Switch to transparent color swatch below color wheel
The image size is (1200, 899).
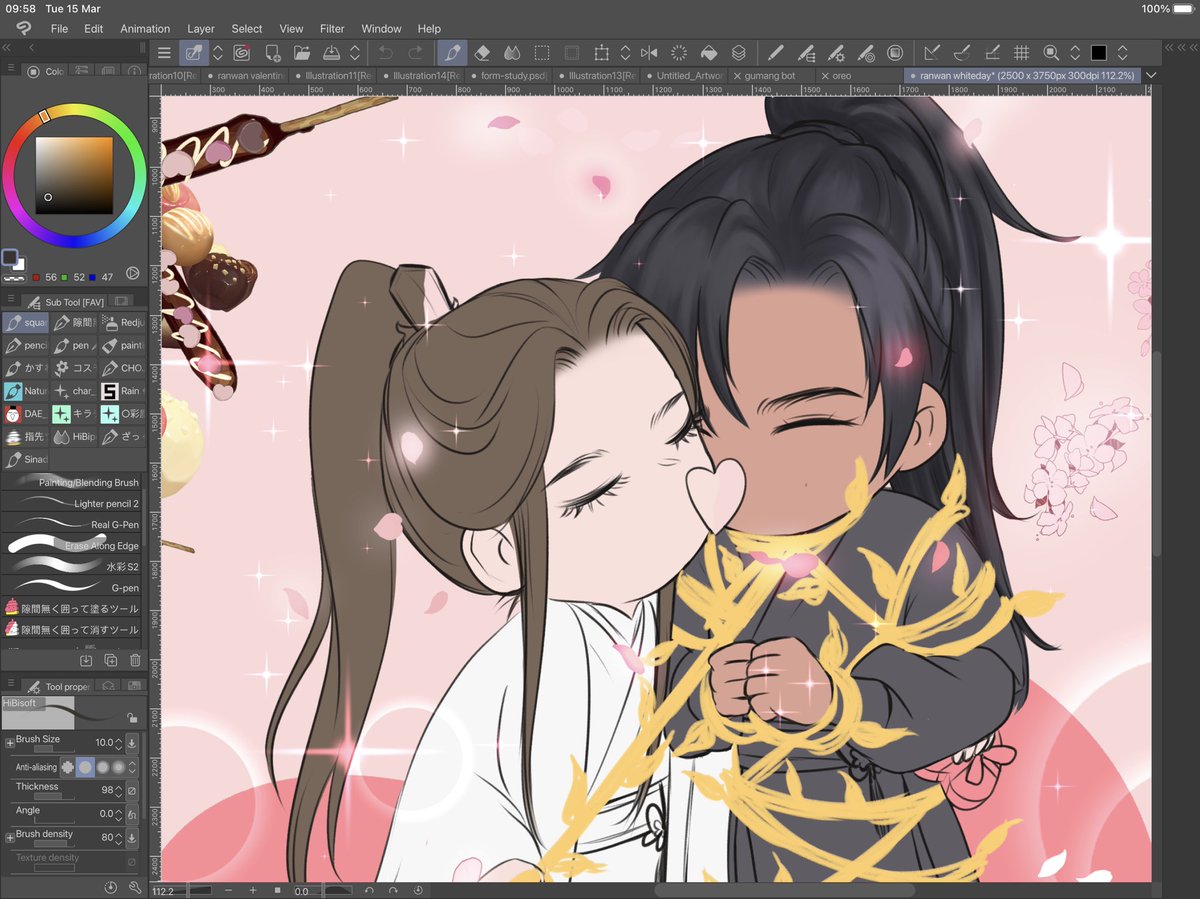[x=12, y=276]
